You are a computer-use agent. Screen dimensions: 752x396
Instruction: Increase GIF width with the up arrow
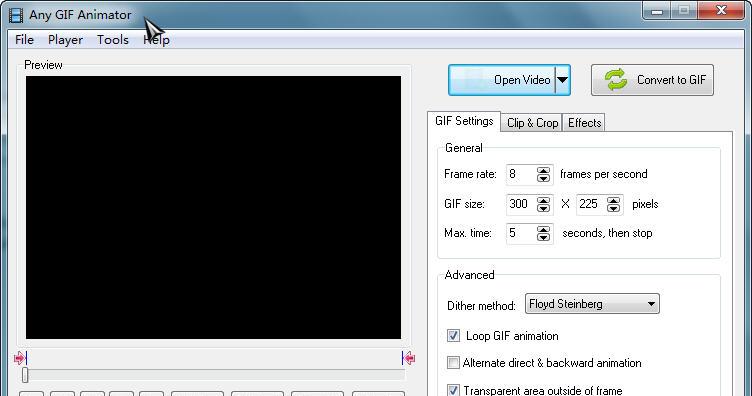point(543,200)
